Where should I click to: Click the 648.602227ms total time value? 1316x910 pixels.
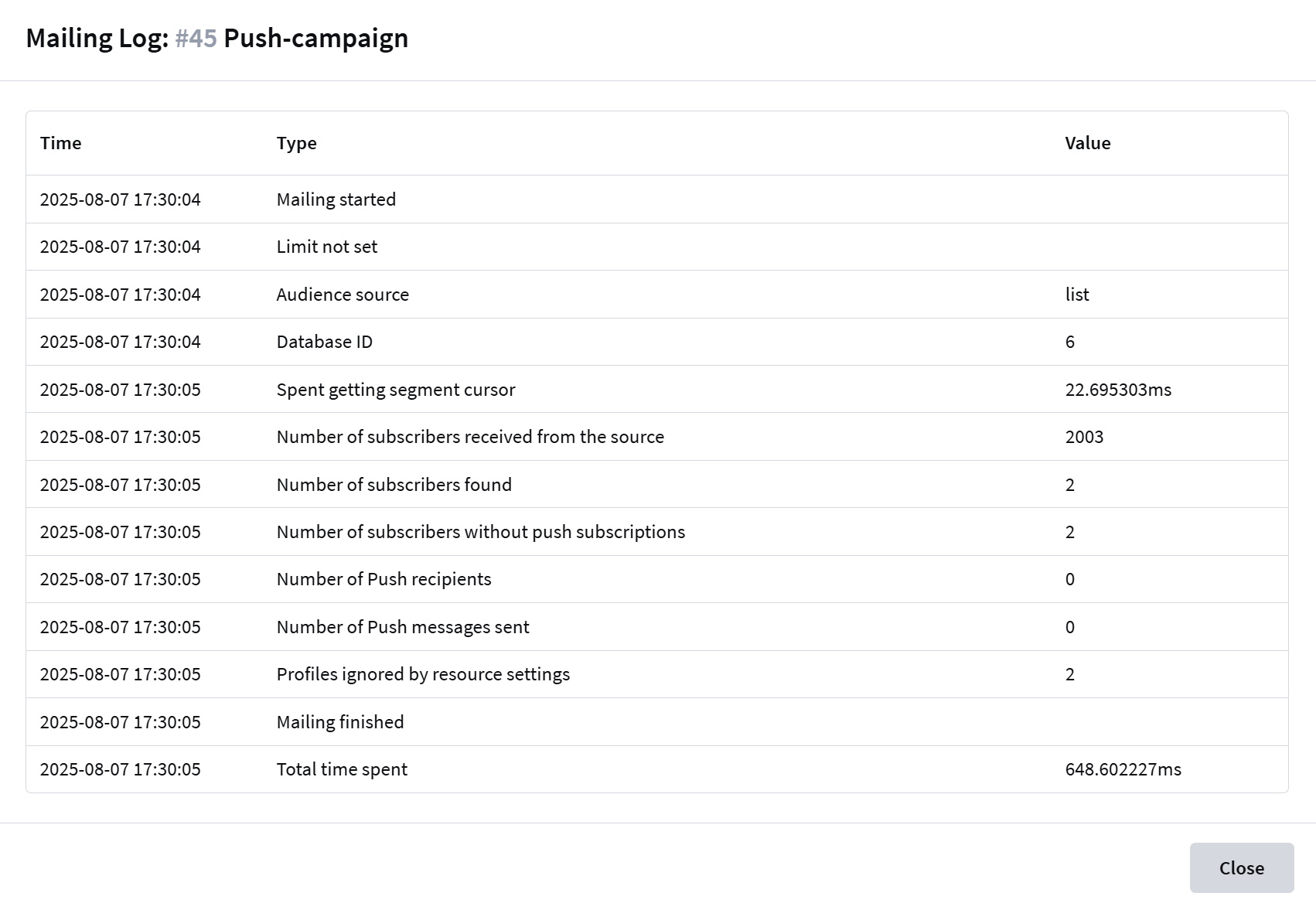tap(1123, 769)
